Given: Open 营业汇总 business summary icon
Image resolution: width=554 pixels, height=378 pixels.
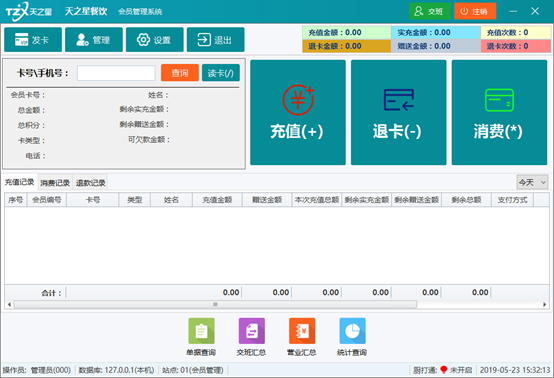Looking at the screenshot, I should click(x=302, y=337).
